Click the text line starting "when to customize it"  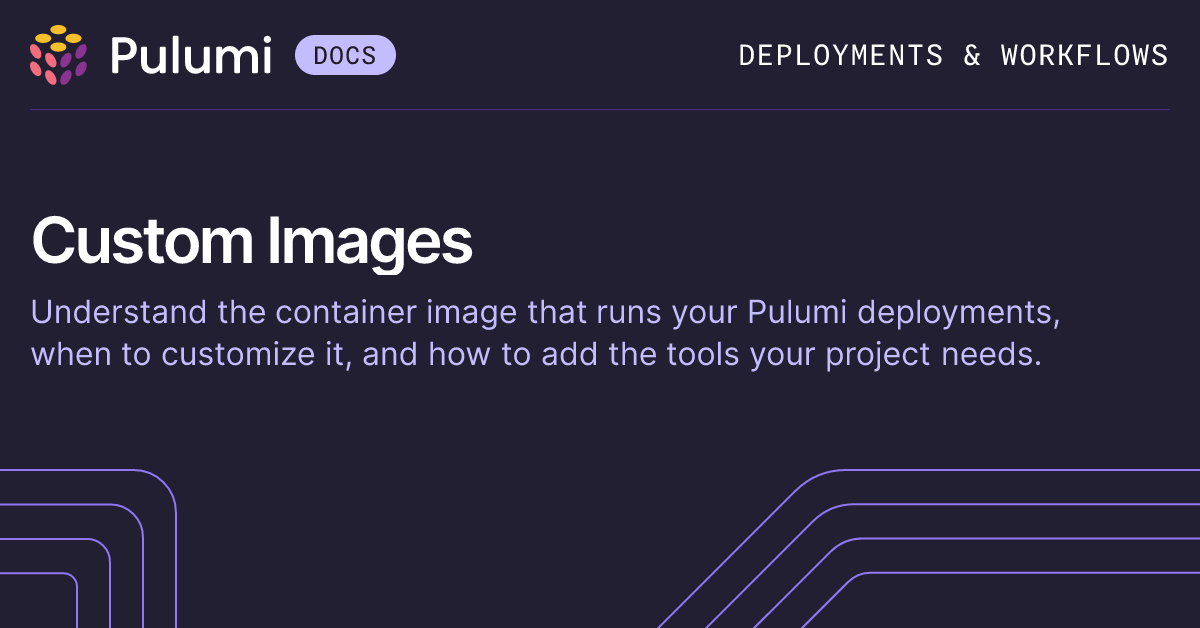point(537,354)
